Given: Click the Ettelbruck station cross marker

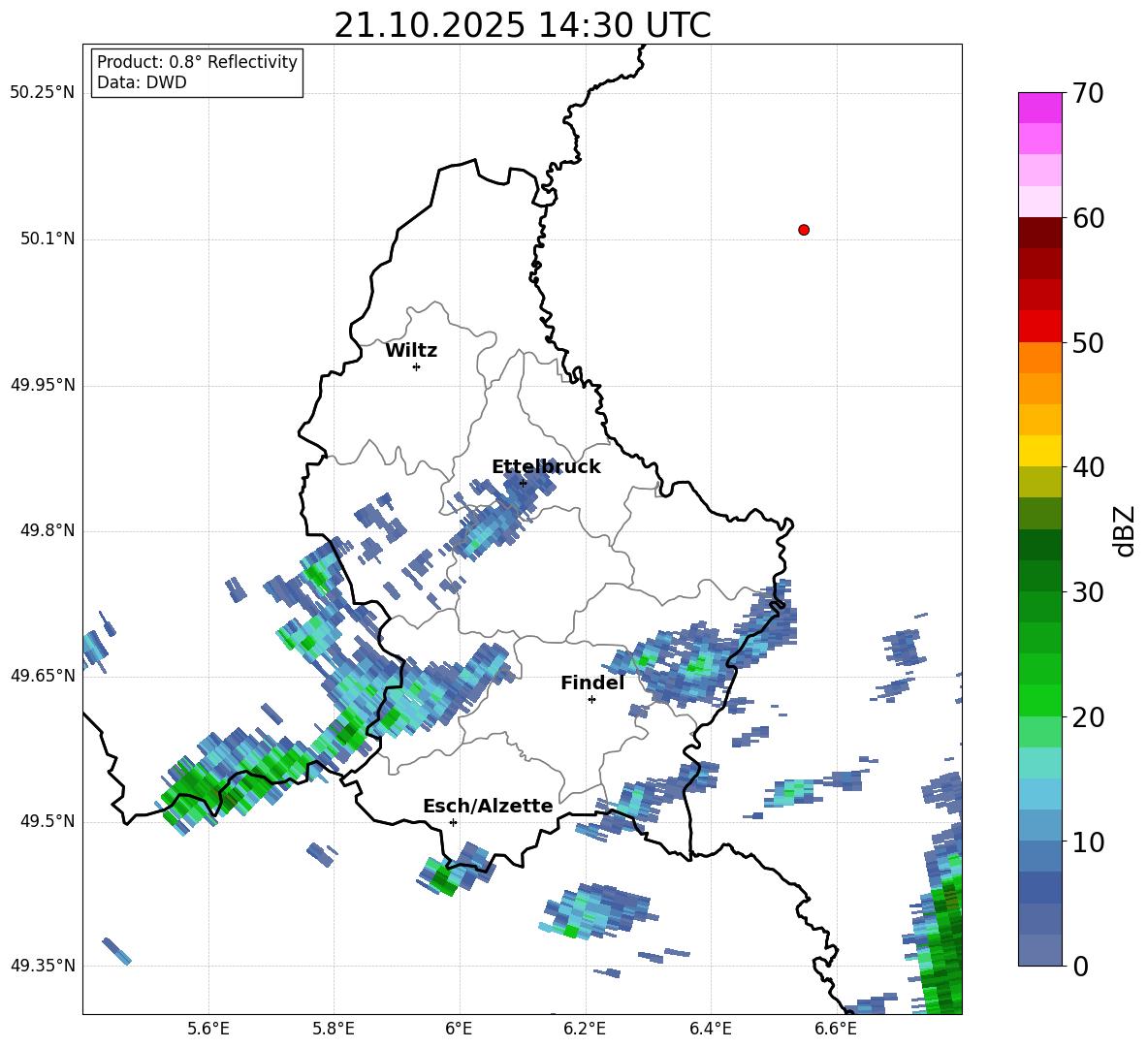Looking at the screenshot, I should 523,483.
